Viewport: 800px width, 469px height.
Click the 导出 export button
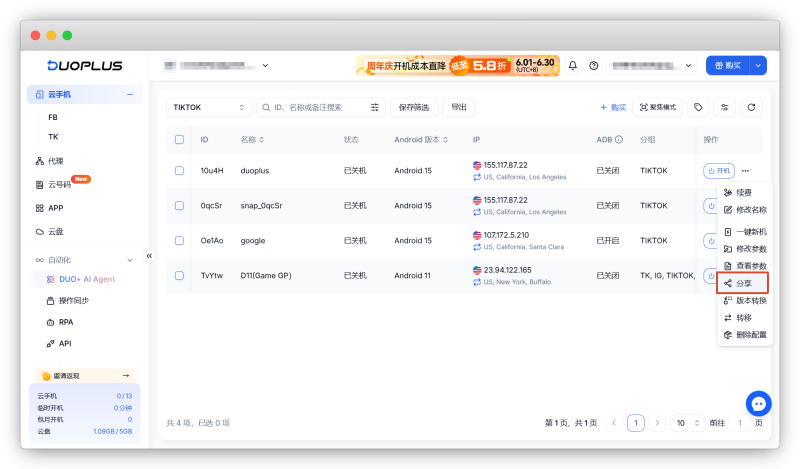[x=459, y=107]
